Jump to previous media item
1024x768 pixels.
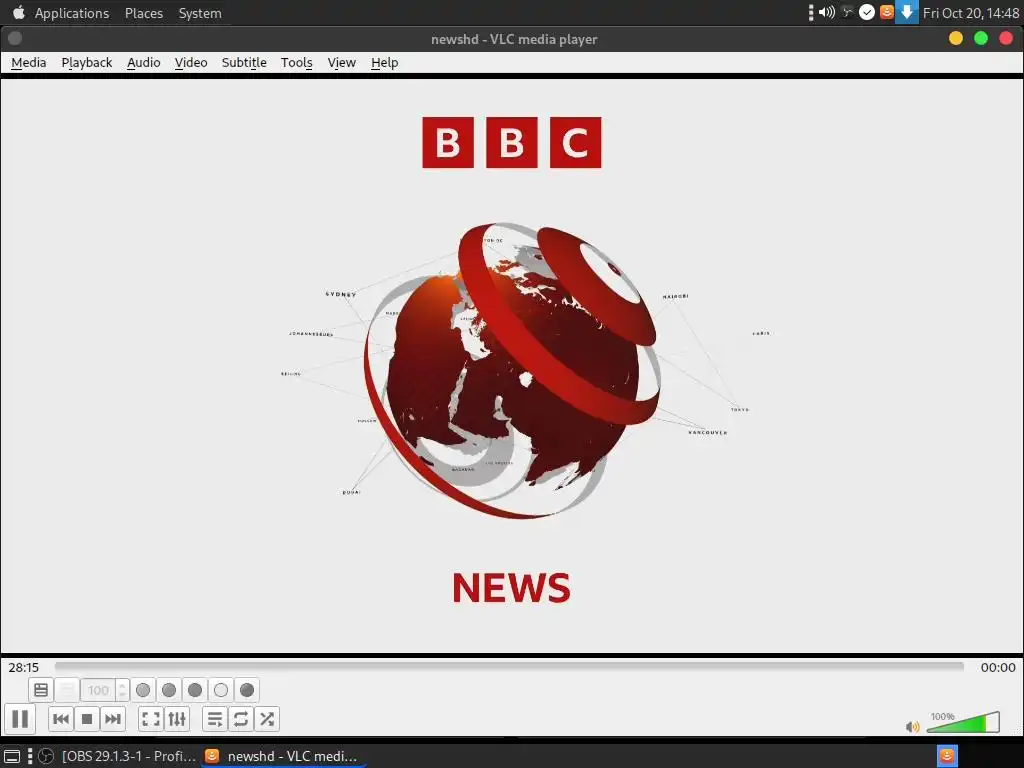pyautogui.click(x=61, y=719)
